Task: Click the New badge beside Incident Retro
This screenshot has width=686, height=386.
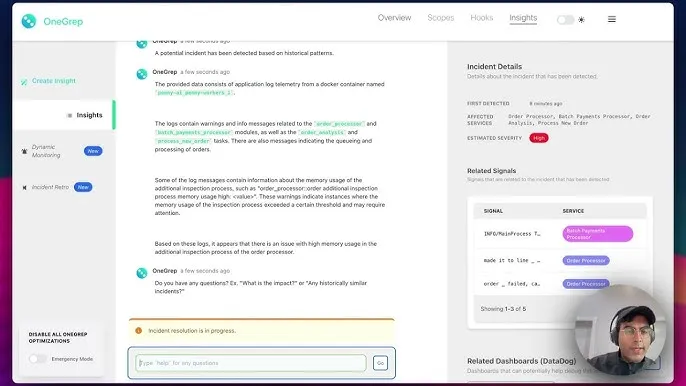Action: (x=83, y=187)
